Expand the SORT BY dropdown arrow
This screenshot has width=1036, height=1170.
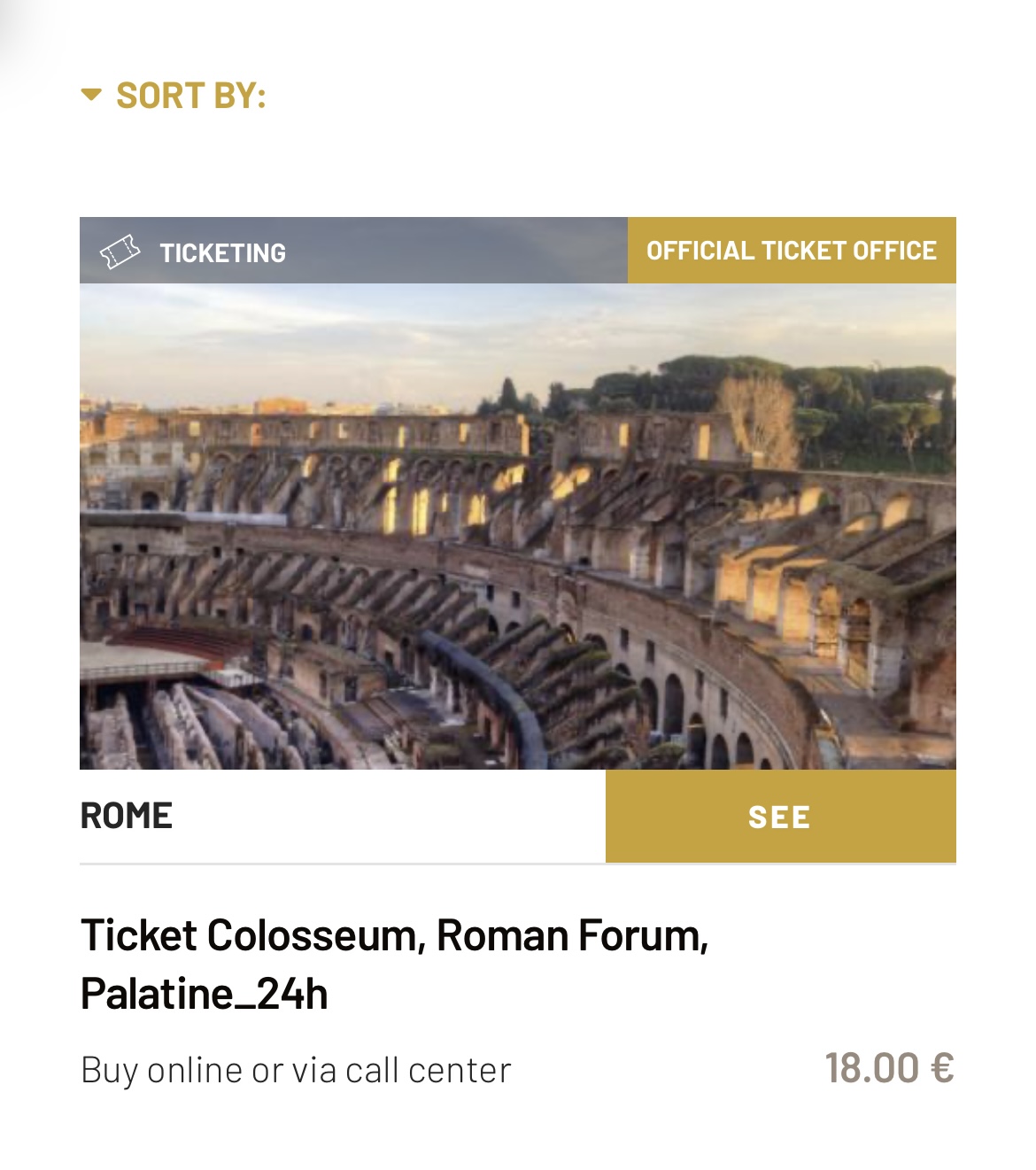click(91, 95)
